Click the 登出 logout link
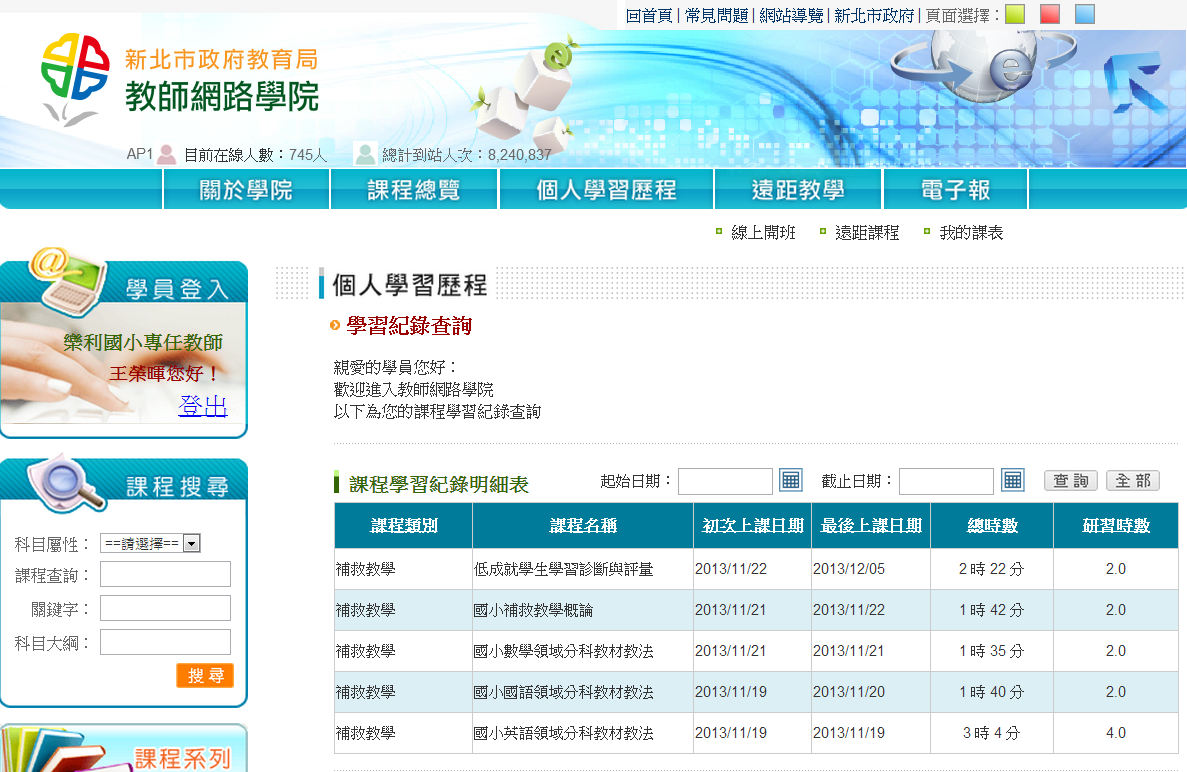Image resolution: width=1187 pixels, height=772 pixels. point(203,406)
